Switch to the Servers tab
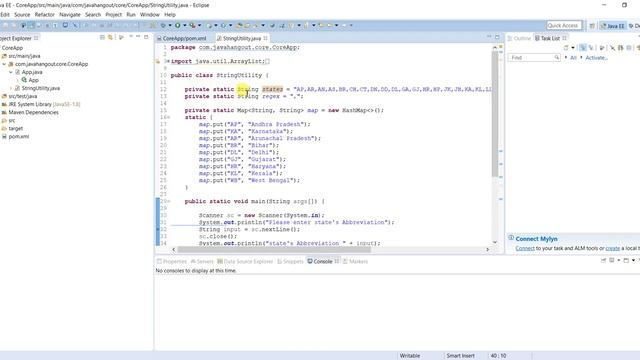Viewport: 640px width, 360px height. (202, 261)
